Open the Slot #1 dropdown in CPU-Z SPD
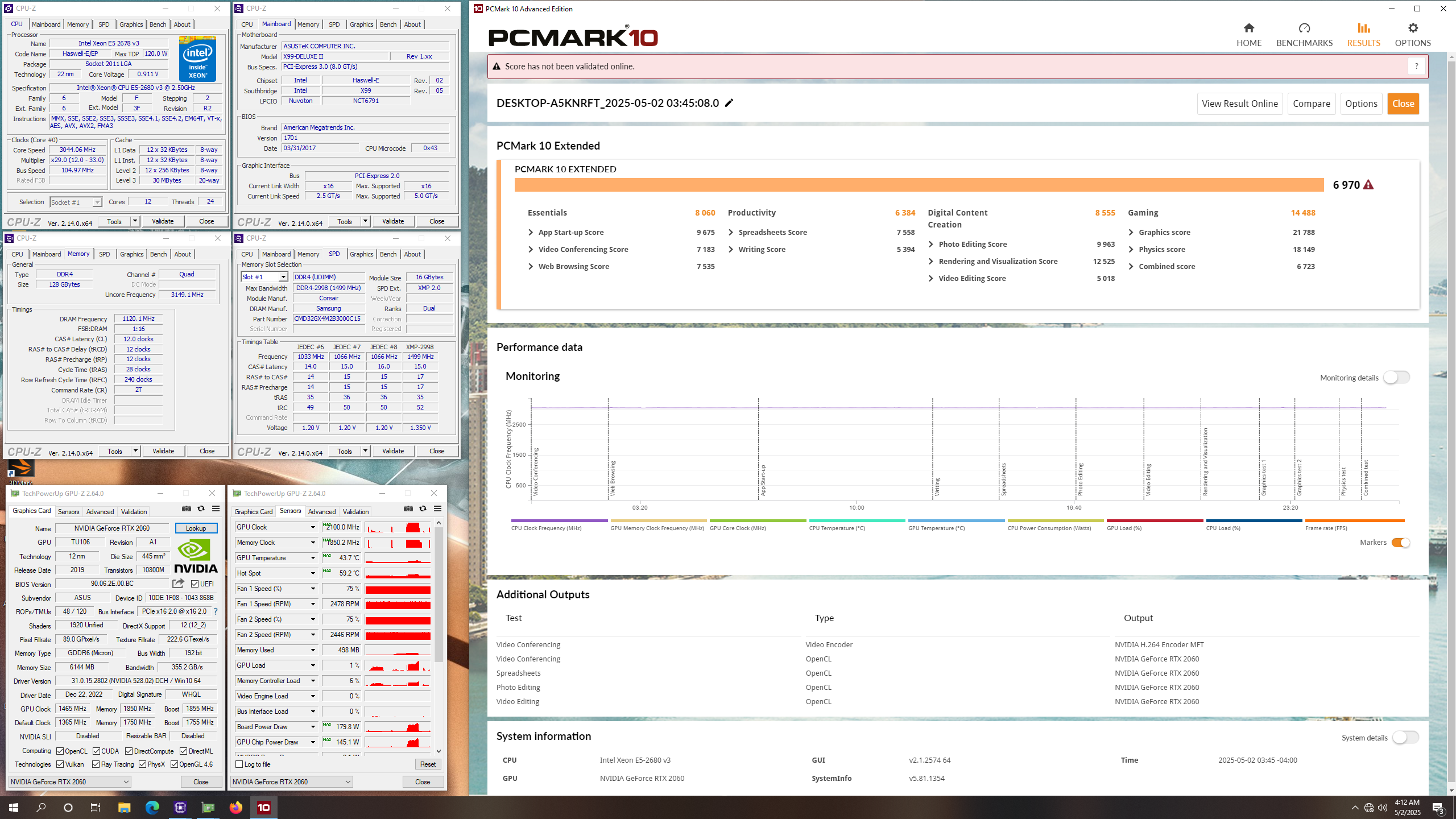The height and width of the screenshot is (819, 1456). pyautogui.click(x=264, y=277)
